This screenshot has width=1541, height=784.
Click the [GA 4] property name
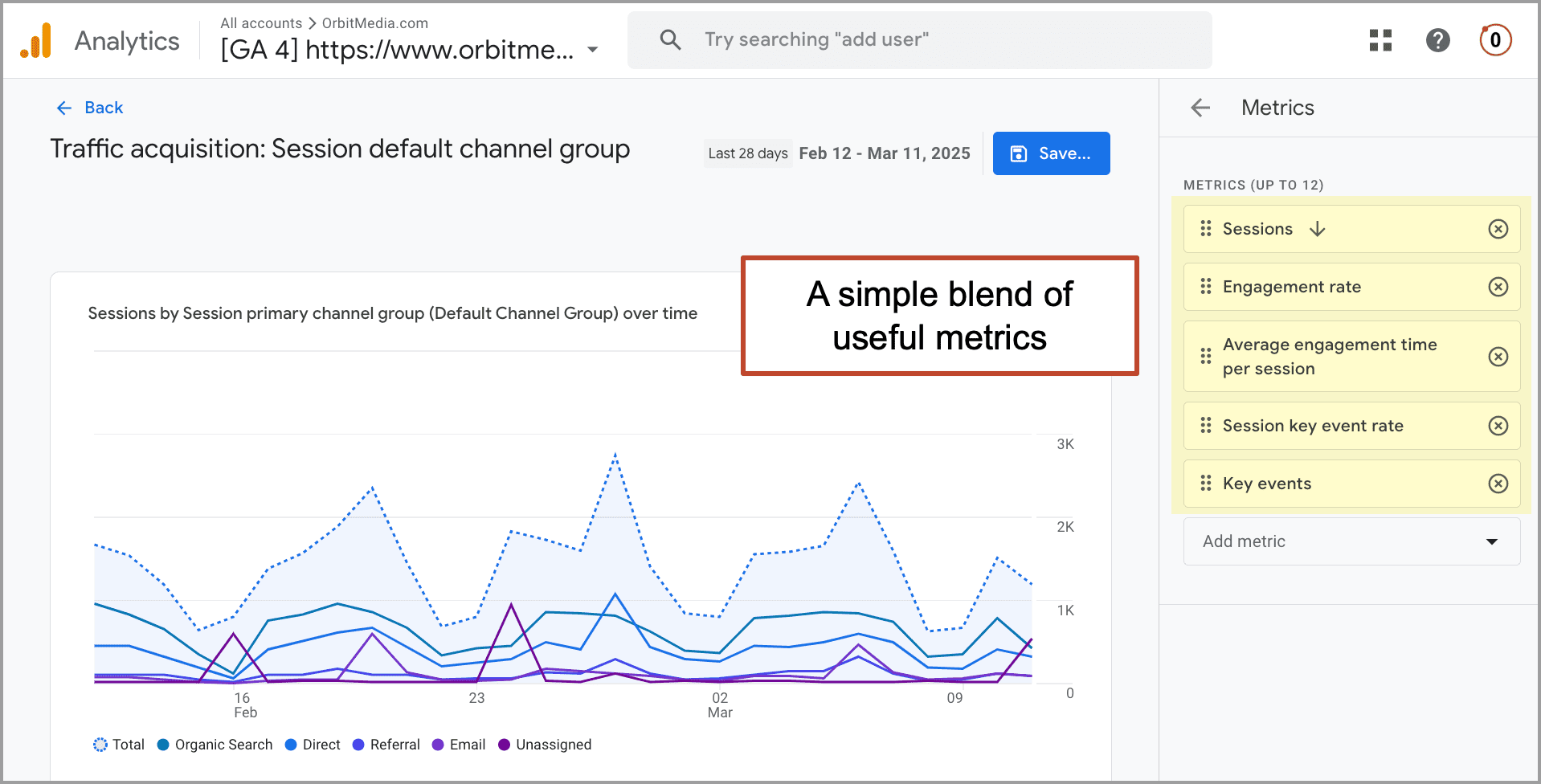point(398,50)
